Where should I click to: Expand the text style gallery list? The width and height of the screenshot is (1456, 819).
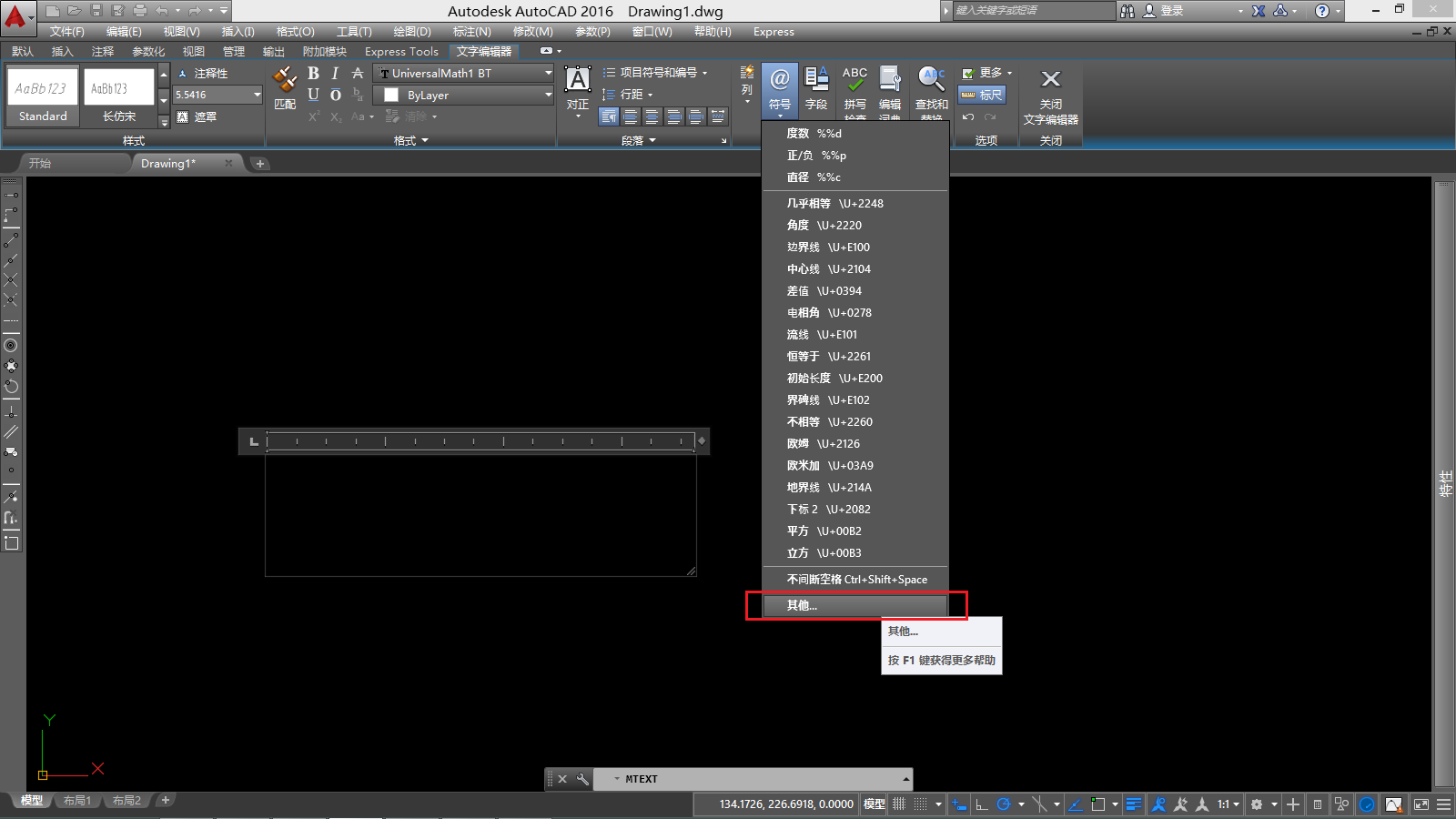[164, 120]
